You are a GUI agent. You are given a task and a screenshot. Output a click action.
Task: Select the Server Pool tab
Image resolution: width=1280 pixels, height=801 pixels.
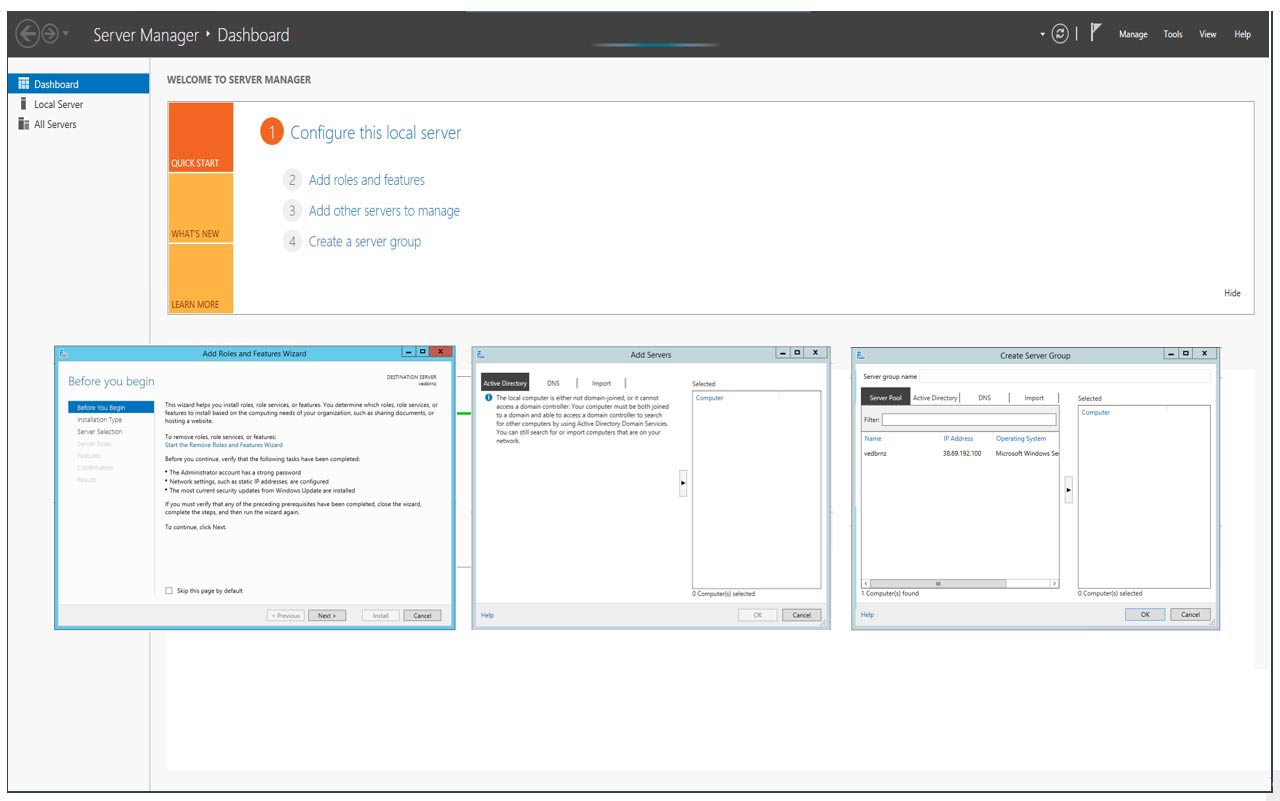(x=884, y=398)
